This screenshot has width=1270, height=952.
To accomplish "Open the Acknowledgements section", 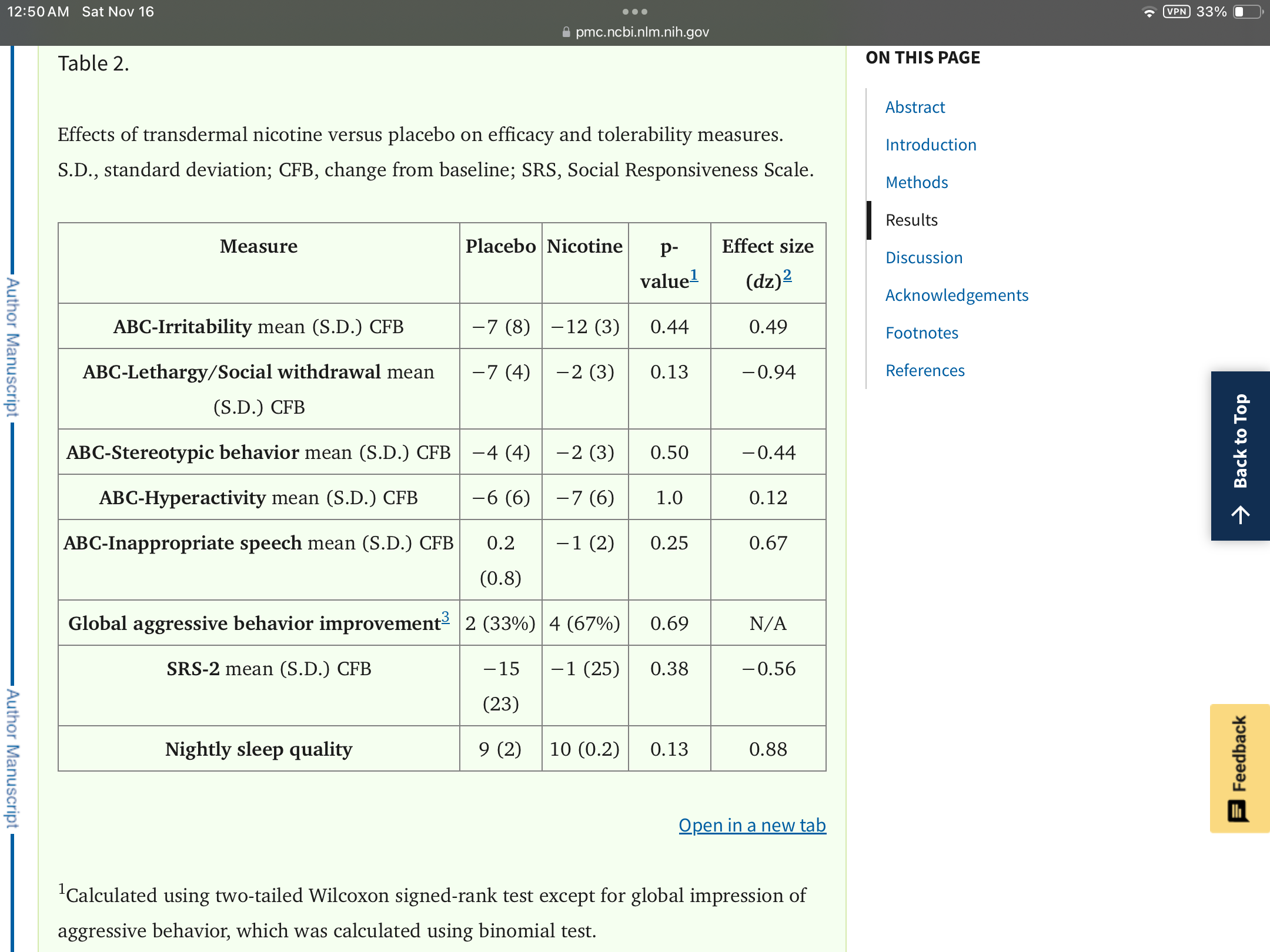I will tap(957, 295).
